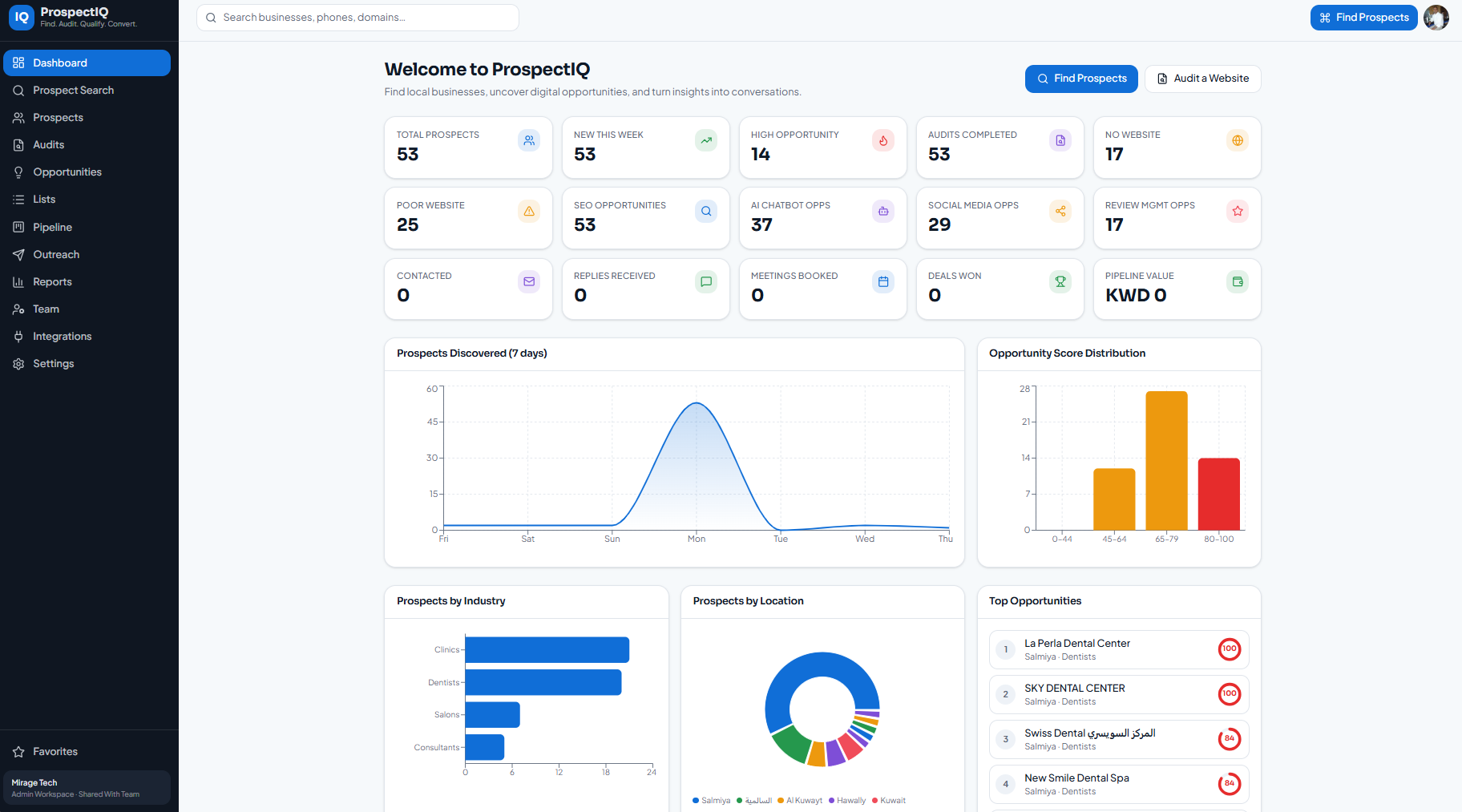This screenshot has height=812, width=1462.
Task: Click the Total Prospects people icon
Action: point(529,140)
